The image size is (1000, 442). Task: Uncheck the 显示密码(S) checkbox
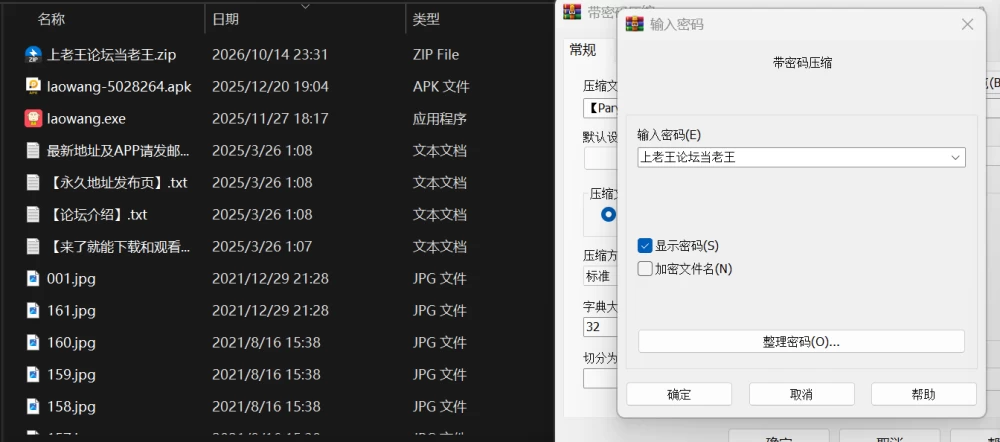[645, 246]
